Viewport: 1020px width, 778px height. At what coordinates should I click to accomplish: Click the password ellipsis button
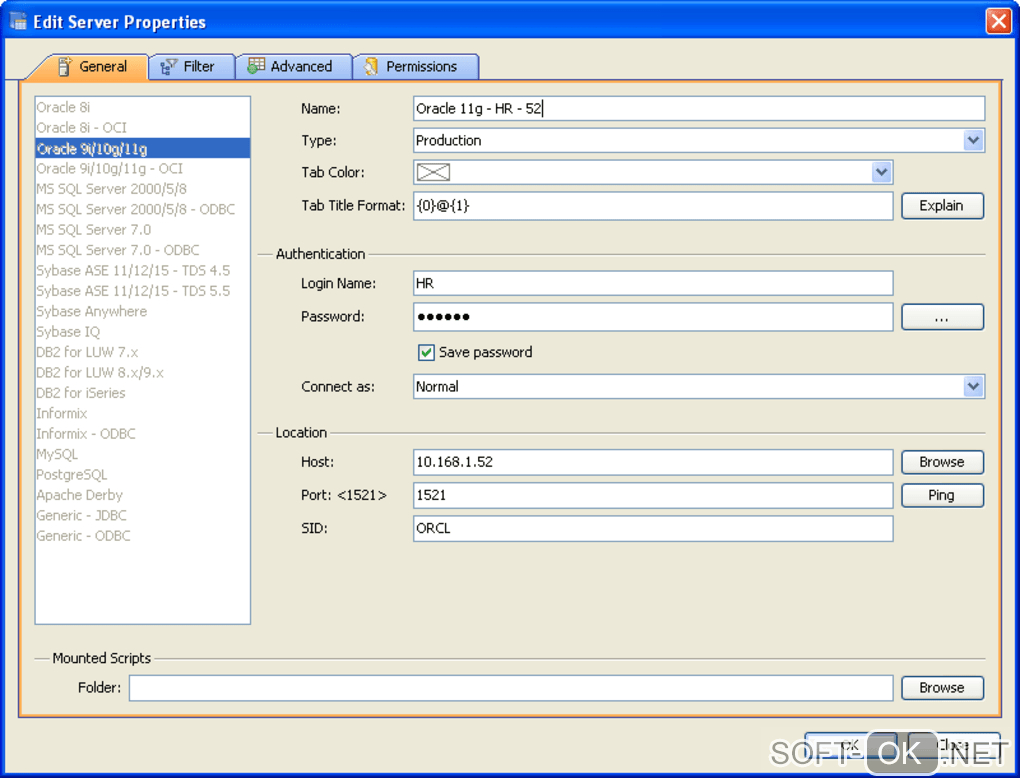point(942,318)
